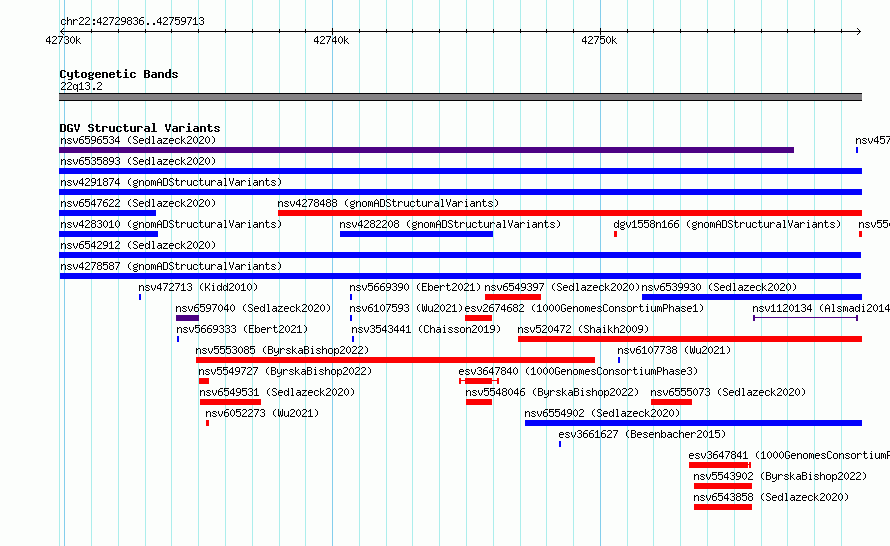Click the red bar under nsv6549531

(230, 402)
